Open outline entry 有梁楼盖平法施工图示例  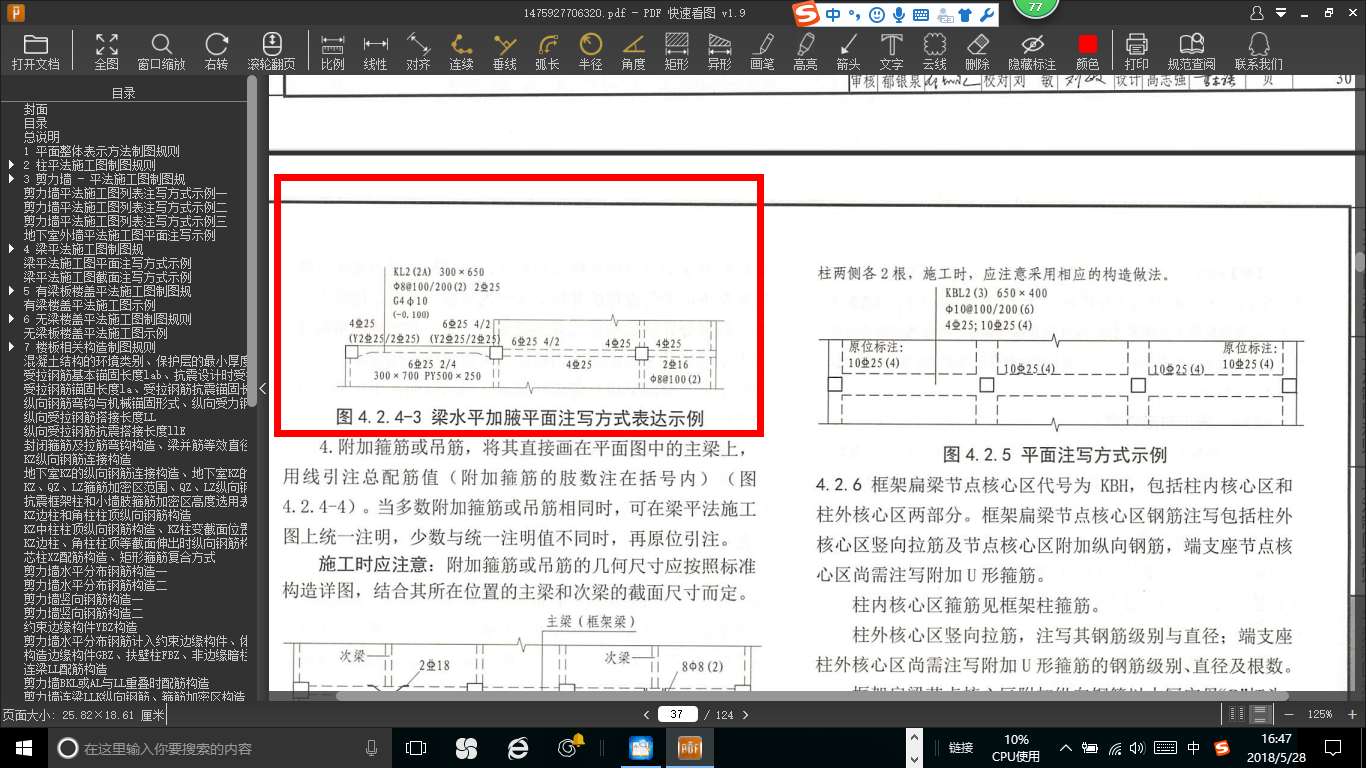tap(90, 305)
